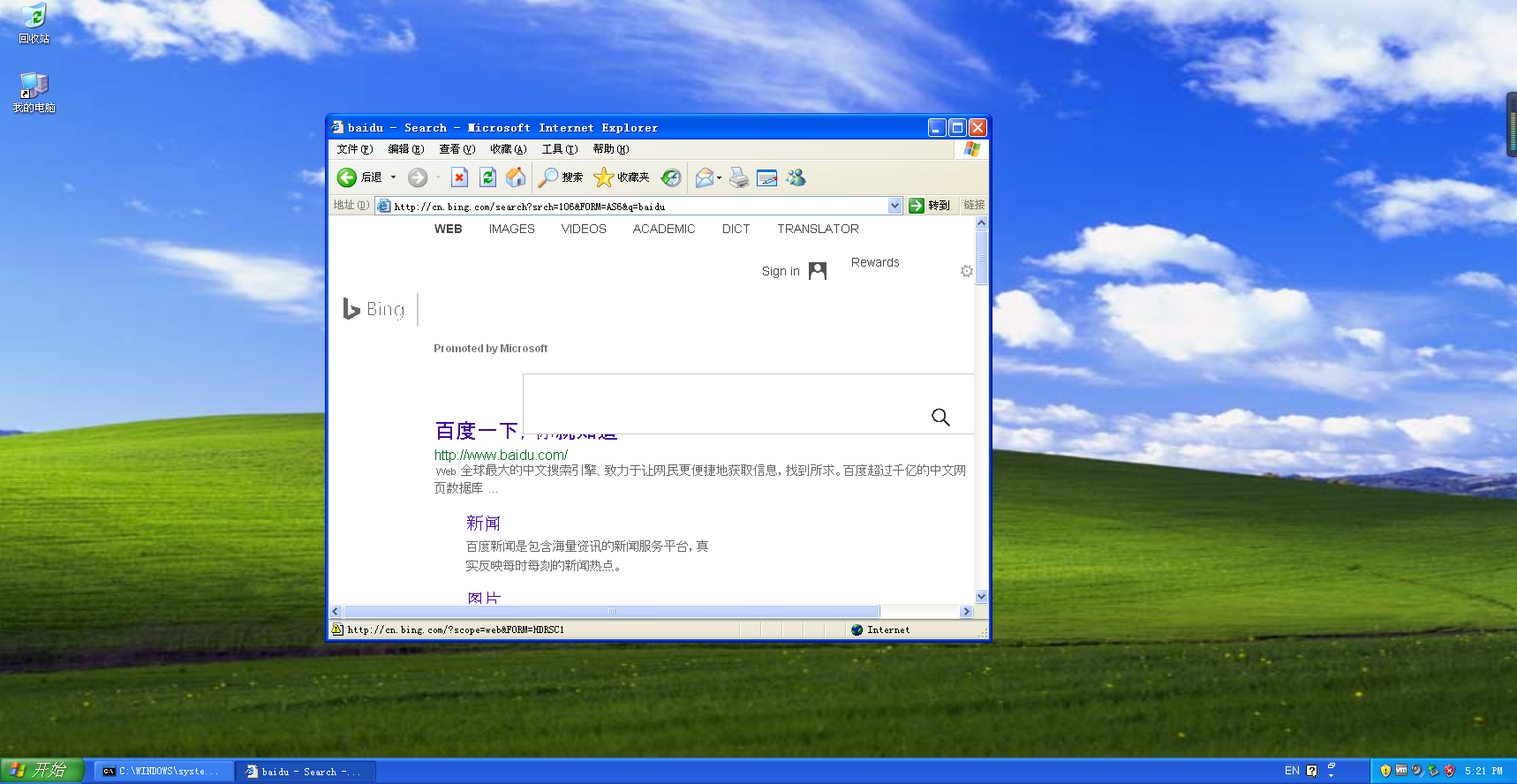Click the speaker volume tray icon
The image size is (1517, 784).
pos(1417,771)
